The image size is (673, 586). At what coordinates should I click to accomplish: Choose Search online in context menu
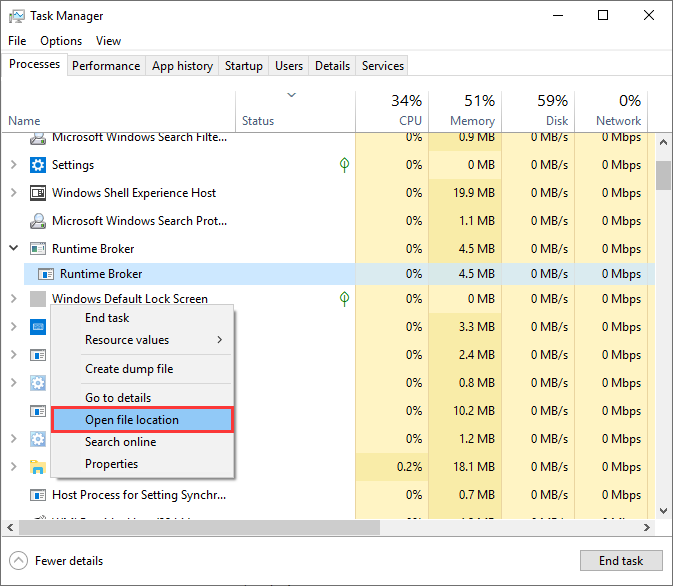point(142,442)
